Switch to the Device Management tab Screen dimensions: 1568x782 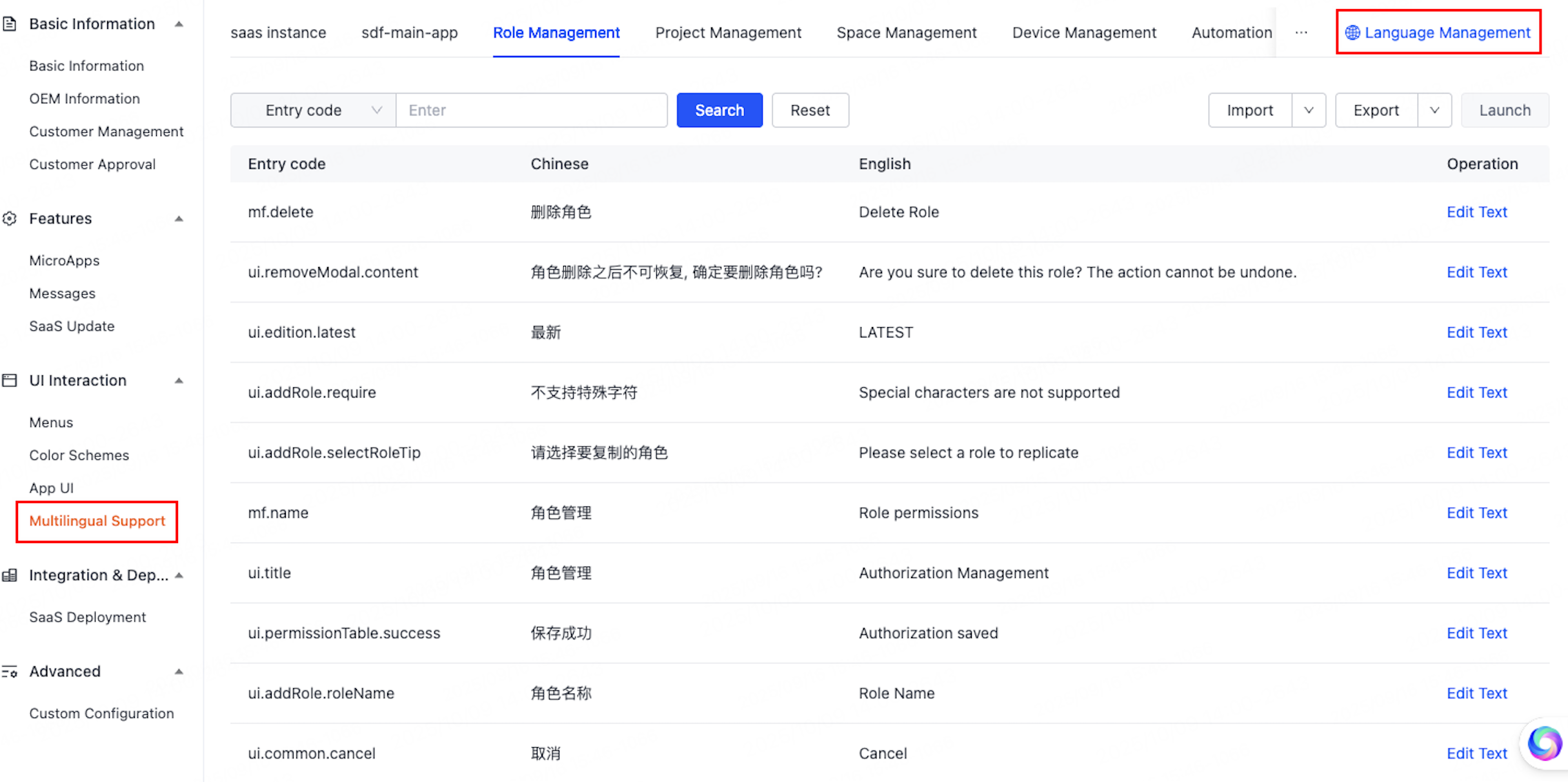(x=1084, y=32)
